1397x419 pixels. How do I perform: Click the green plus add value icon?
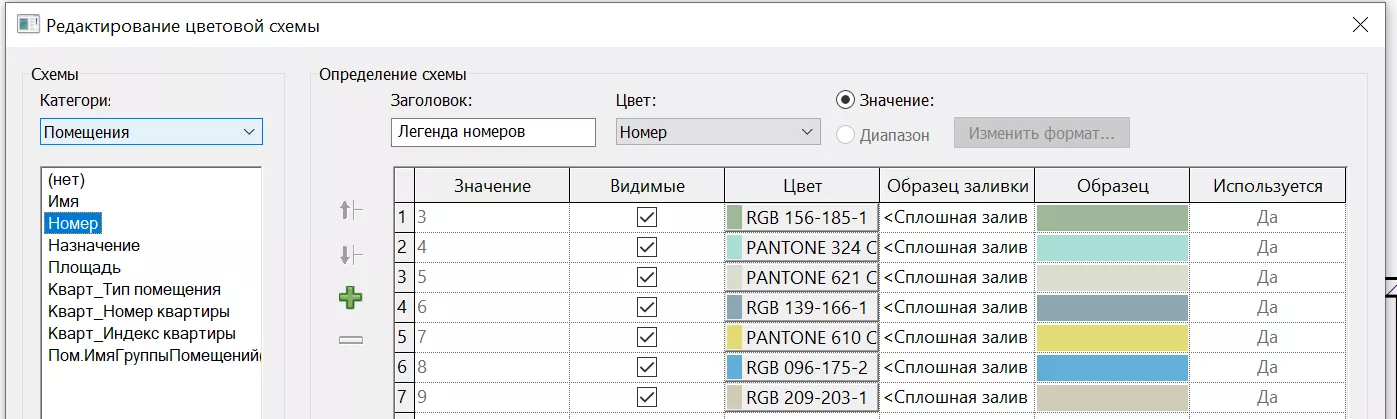point(351,297)
